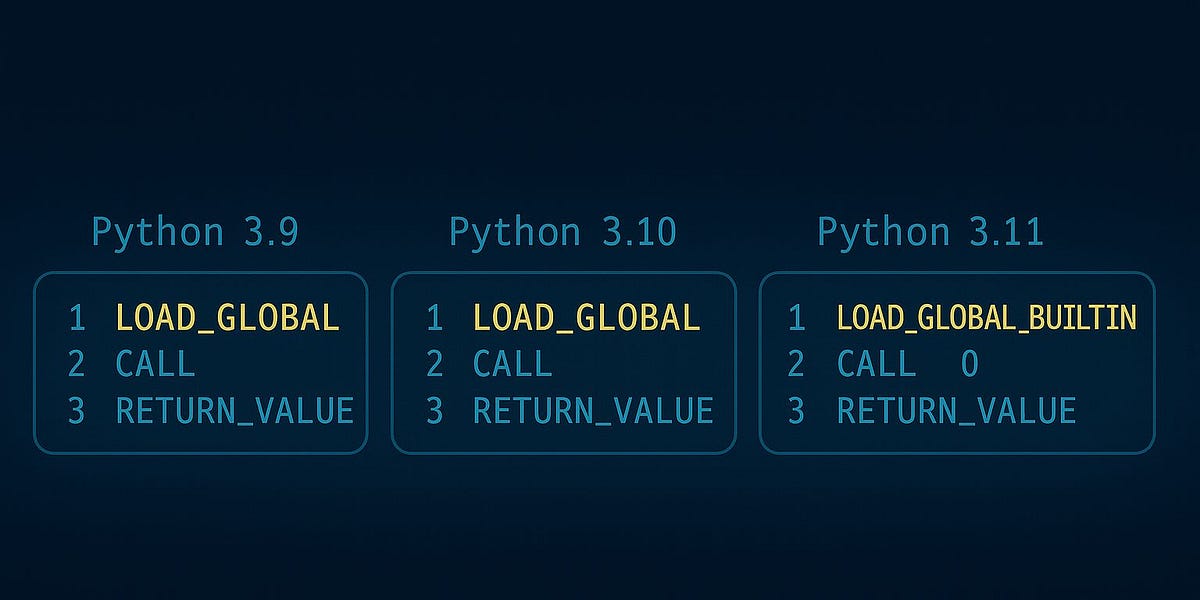The height and width of the screenshot is (600, 1200).
Task: Click the CALL instruction in the Python 3.9 box
Action: pyautogui.click(x=158, y=364)
